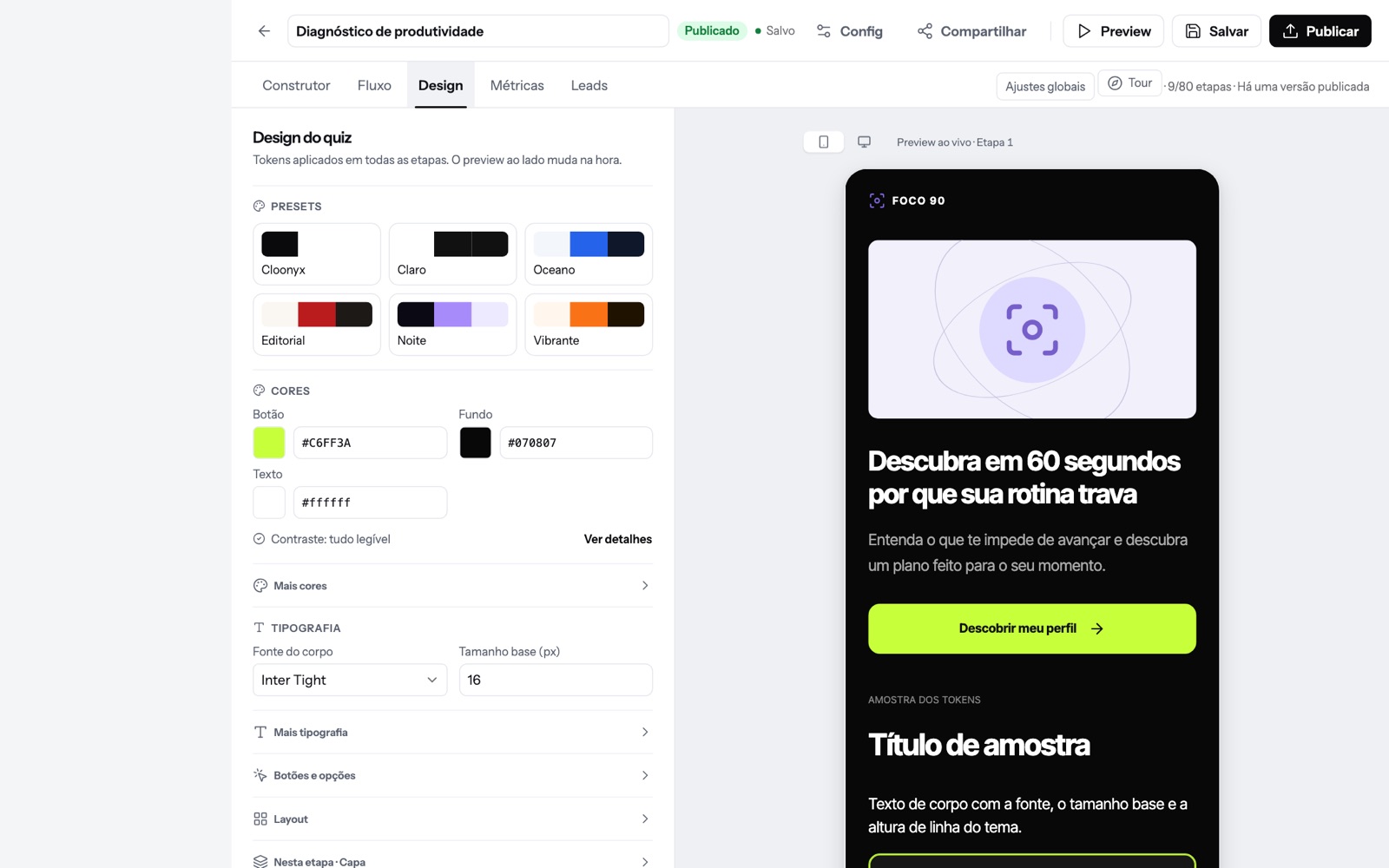This screenshot has height=868, width=1389.
Task: Expand the Nesta etapa Capa section
Action: click(452, 861)
